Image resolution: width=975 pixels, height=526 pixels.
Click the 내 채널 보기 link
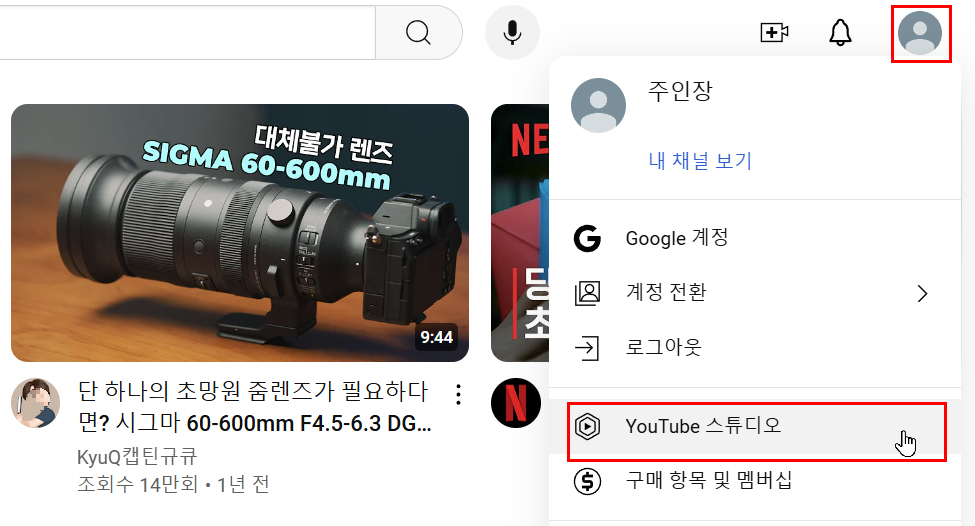(700, 161)
